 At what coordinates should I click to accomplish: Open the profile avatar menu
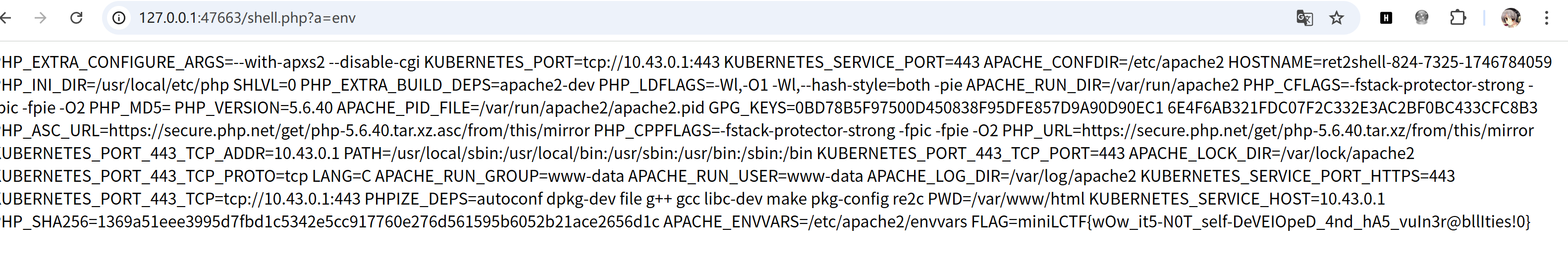click(1511, 18)
